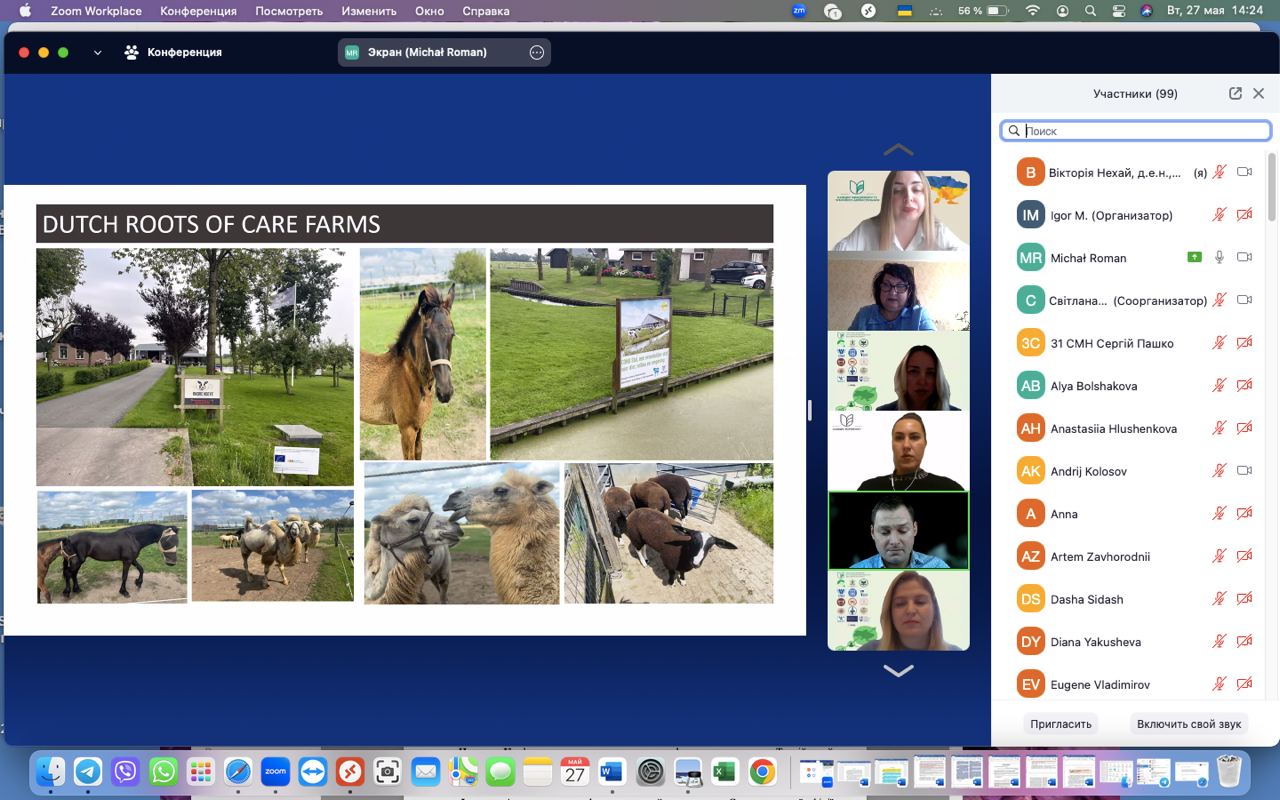Click the Пригласить button
Screen dimensions: 1280x800
click(1060, 724)
